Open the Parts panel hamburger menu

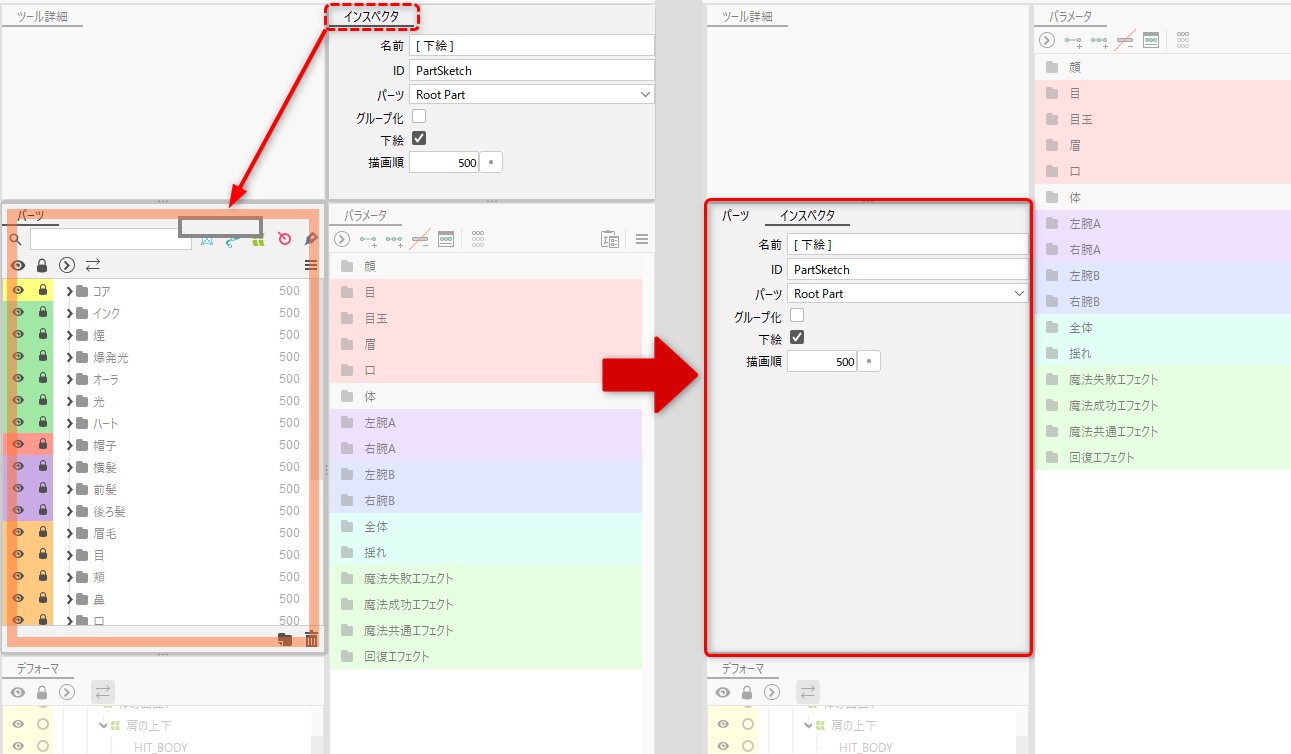311,265
